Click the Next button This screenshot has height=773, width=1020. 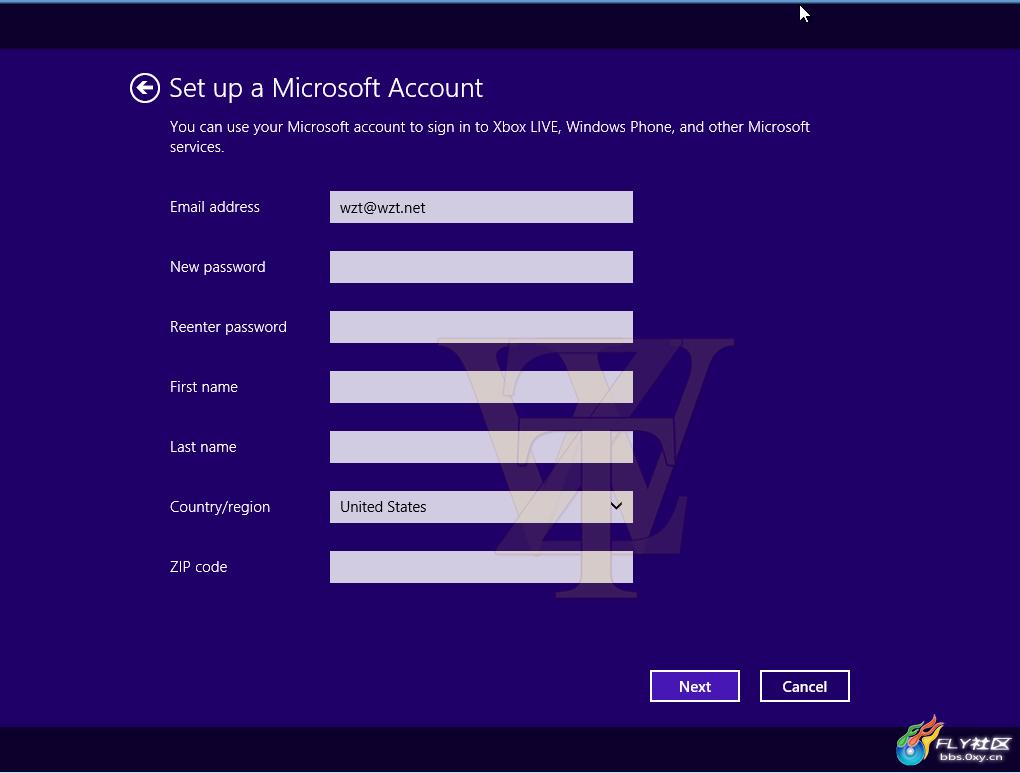pyautogui.click(x=695, y=686)
